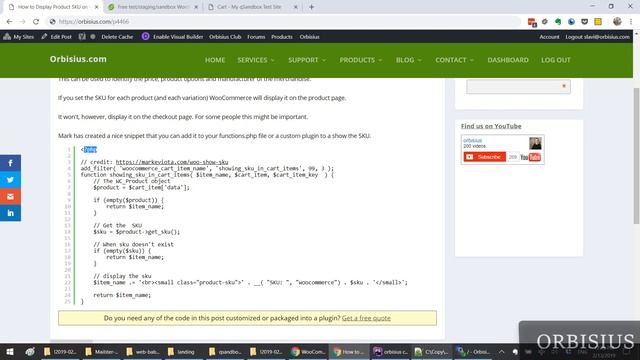640x360 pixels.
Task: Click the page vertical scrollbar
Action: tap(636, 155)
